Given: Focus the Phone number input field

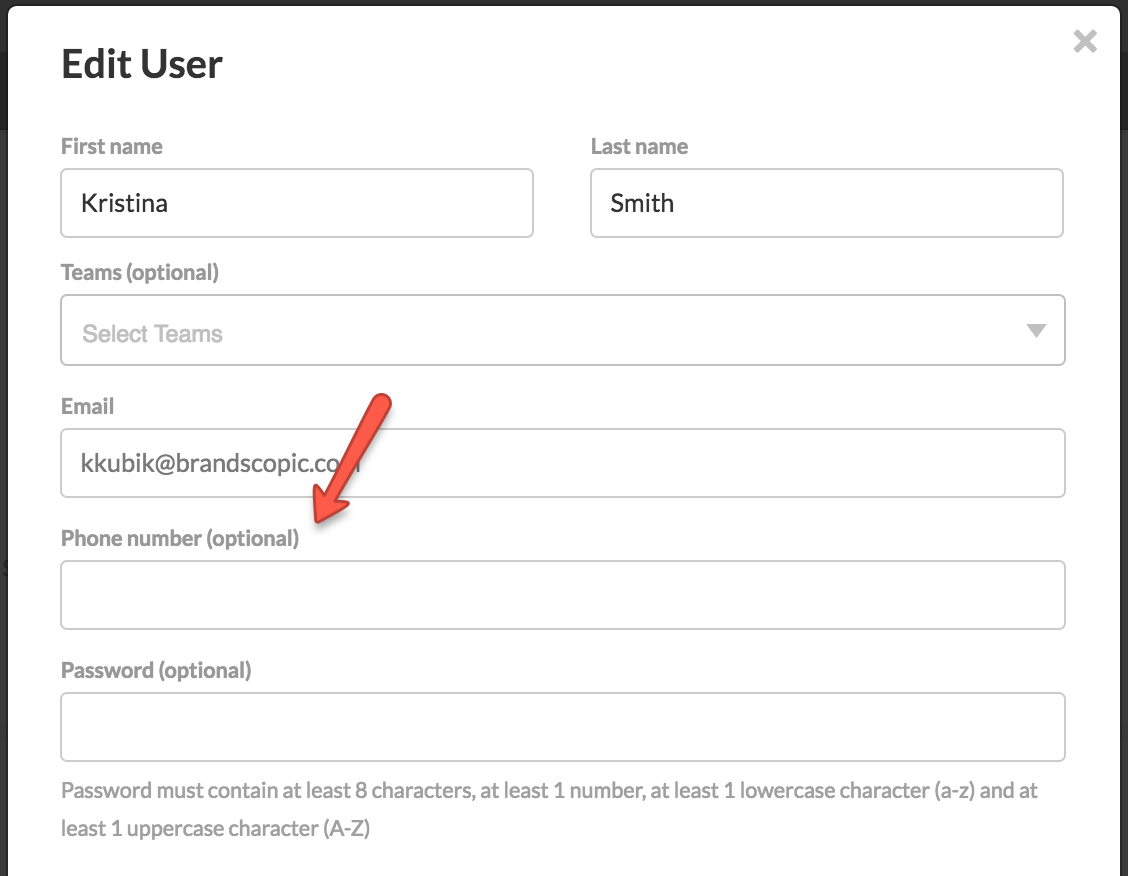Looking at the screenshot, I should [x=563, y=595].
